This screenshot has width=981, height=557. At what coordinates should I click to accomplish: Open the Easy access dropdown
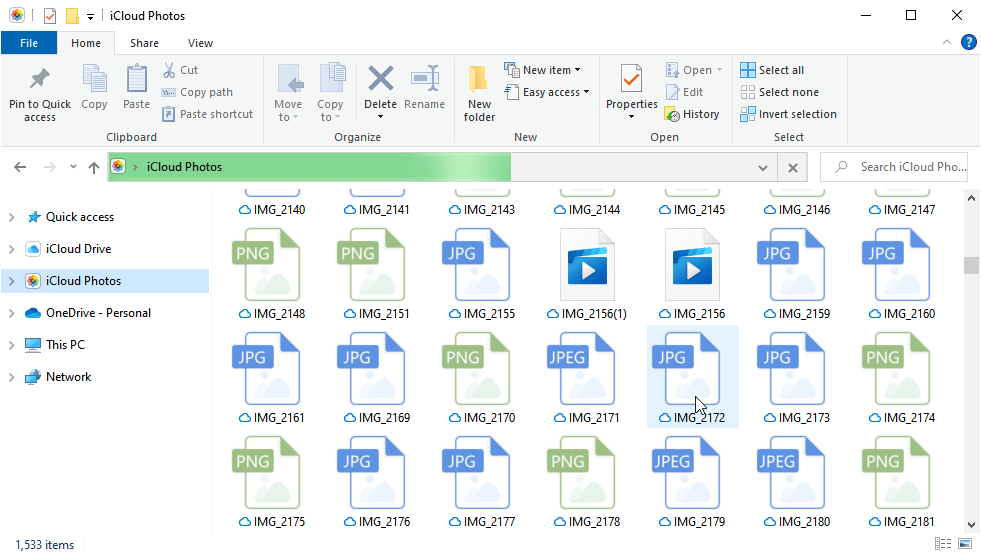coord(548,92)
